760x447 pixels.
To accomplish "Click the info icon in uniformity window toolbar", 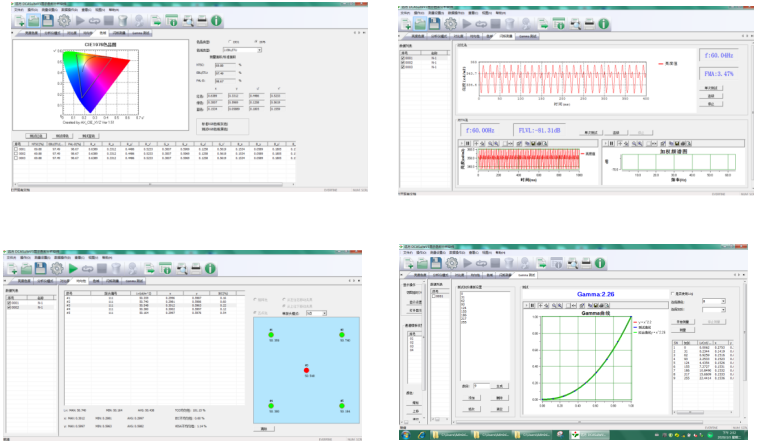I will point(210,268).
